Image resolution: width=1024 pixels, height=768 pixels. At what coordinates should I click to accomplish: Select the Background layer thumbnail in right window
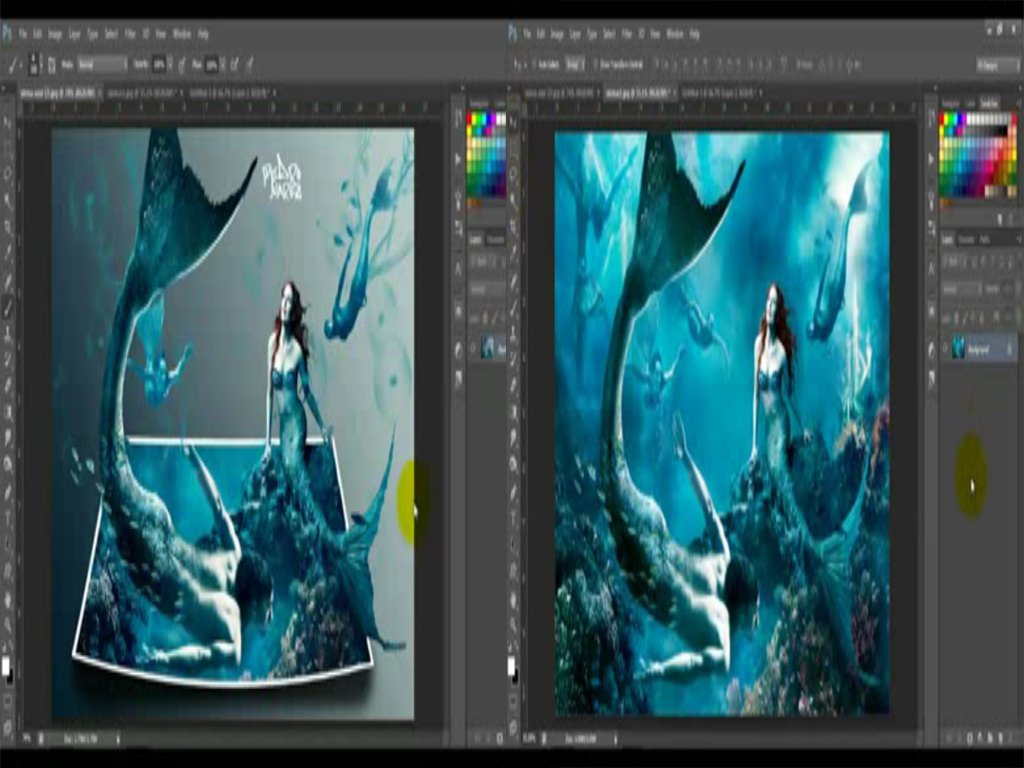[959, 347]
